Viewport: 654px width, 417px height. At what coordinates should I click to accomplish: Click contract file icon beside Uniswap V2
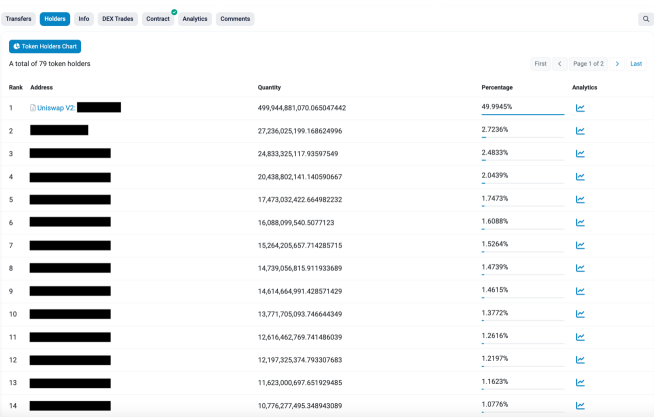coord(33,108)
